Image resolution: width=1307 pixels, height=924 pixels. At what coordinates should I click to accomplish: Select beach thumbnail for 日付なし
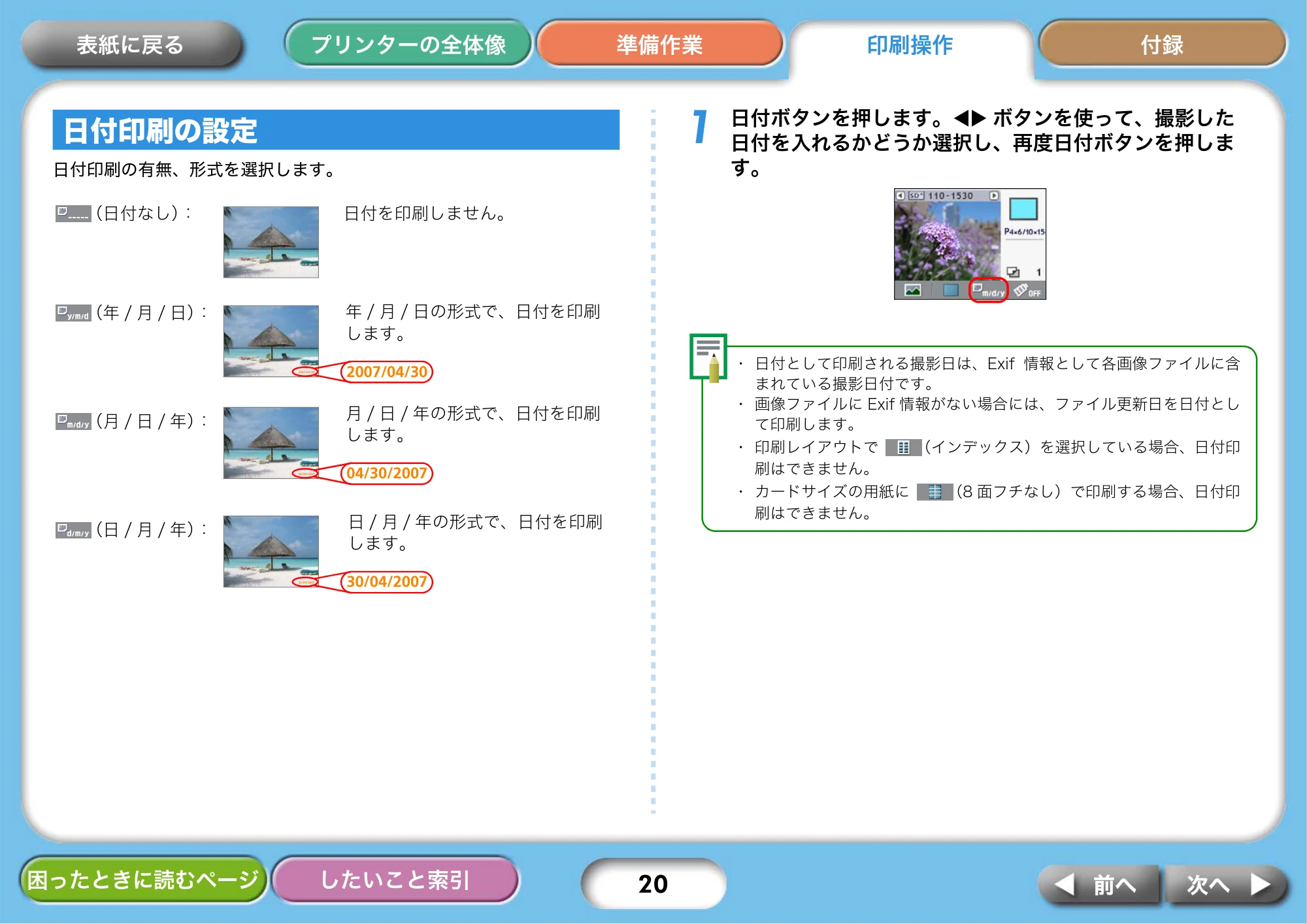[x=271, y=242]
